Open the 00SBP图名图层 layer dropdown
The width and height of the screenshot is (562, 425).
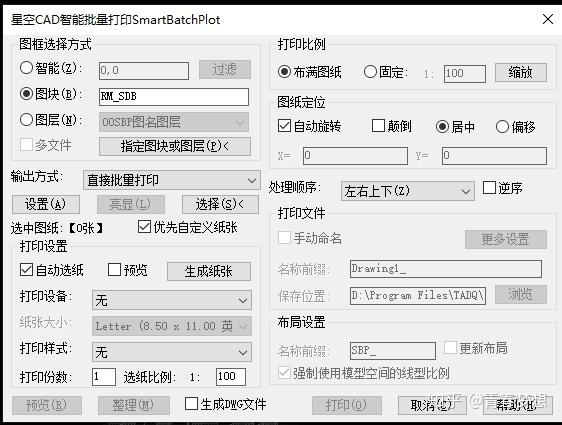(x=174, y=122)
